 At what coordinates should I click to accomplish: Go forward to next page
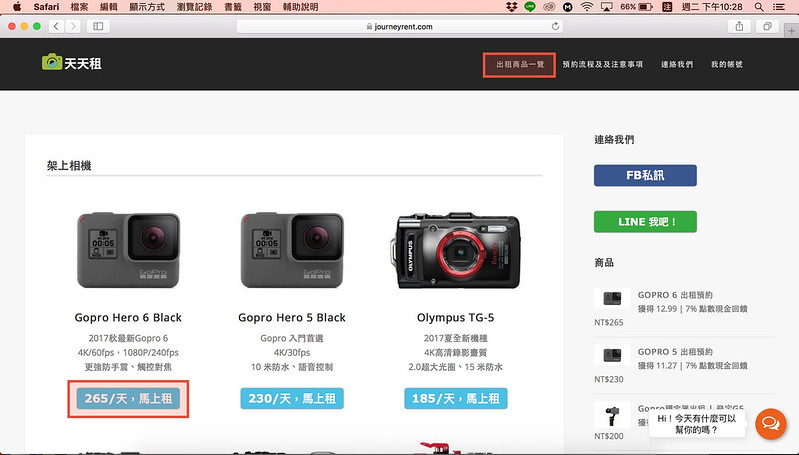(x=73, y=26)
